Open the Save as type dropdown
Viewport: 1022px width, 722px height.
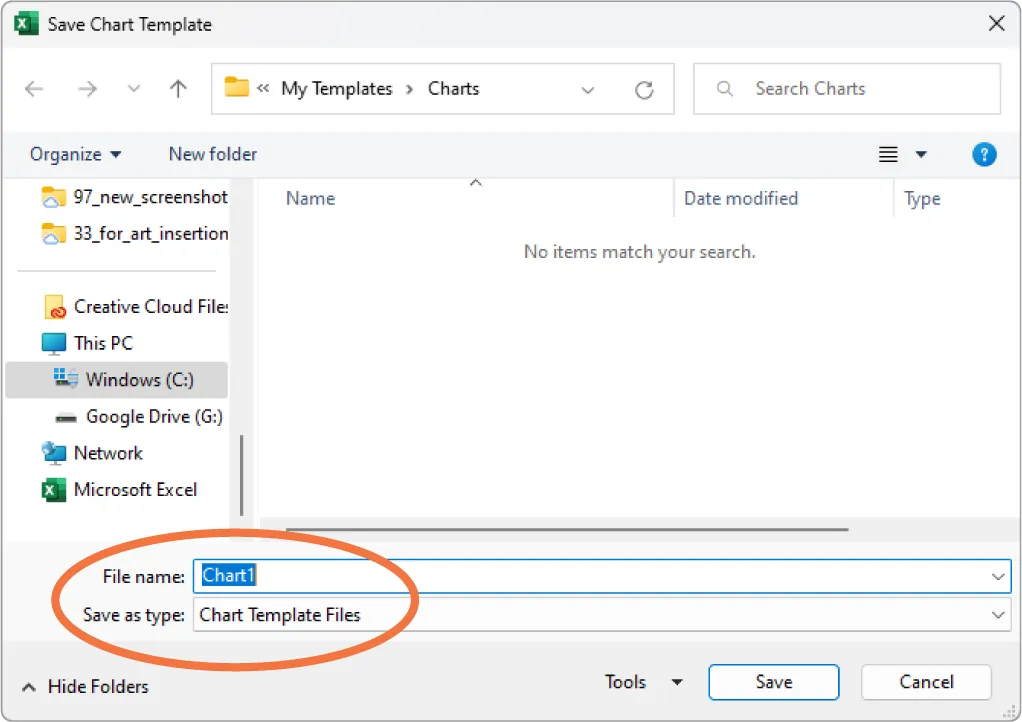996,615
